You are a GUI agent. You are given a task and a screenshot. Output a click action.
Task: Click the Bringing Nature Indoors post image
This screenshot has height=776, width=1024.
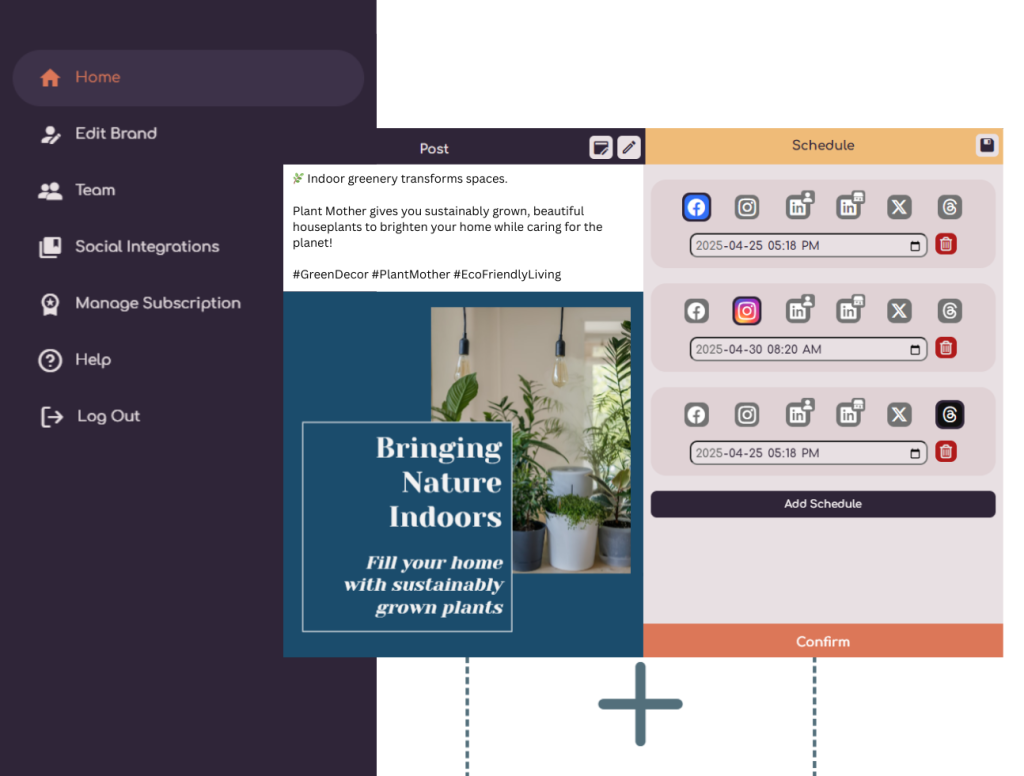(x=463, y=474)
